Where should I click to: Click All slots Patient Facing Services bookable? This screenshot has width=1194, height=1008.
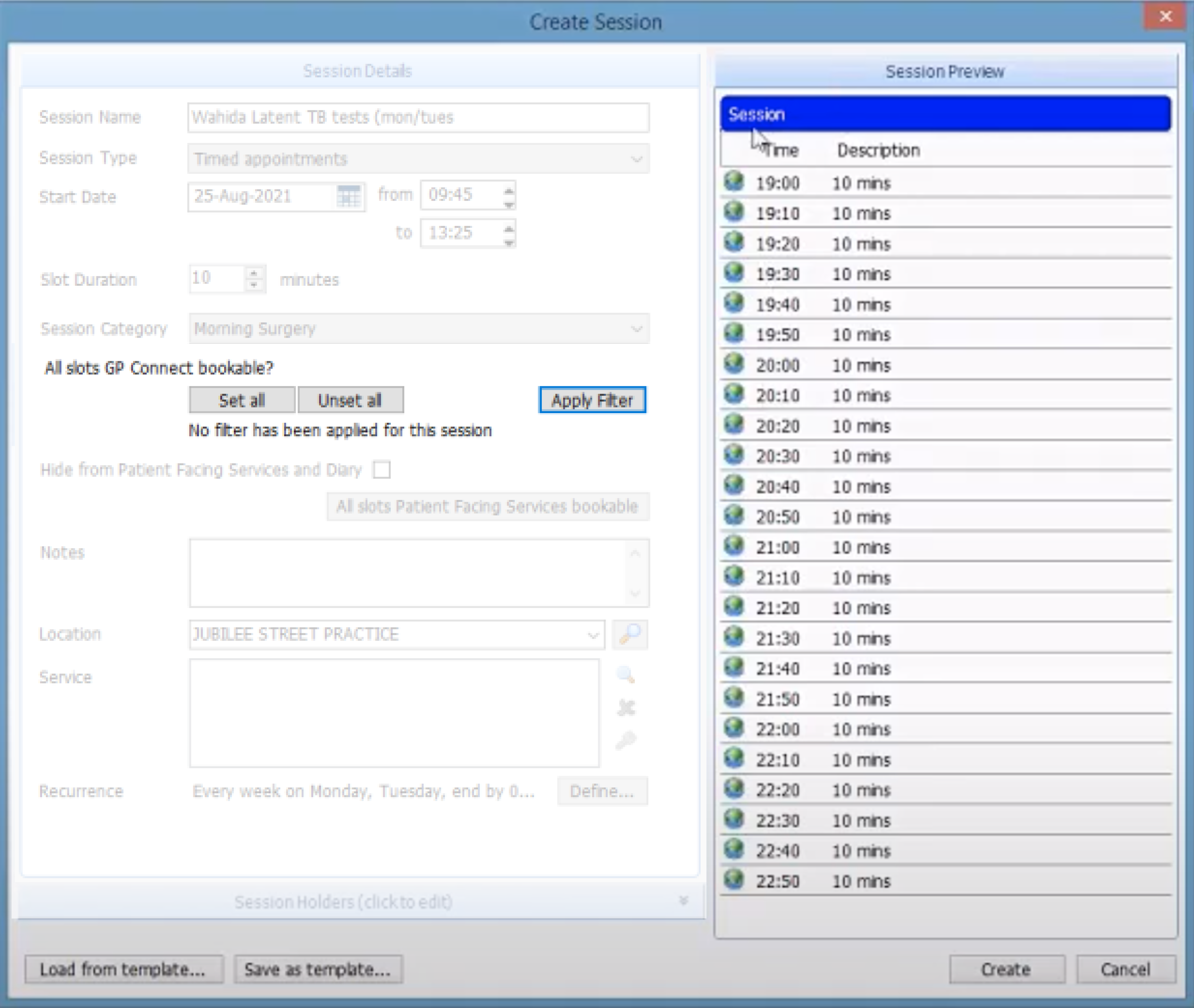point(488,506)
